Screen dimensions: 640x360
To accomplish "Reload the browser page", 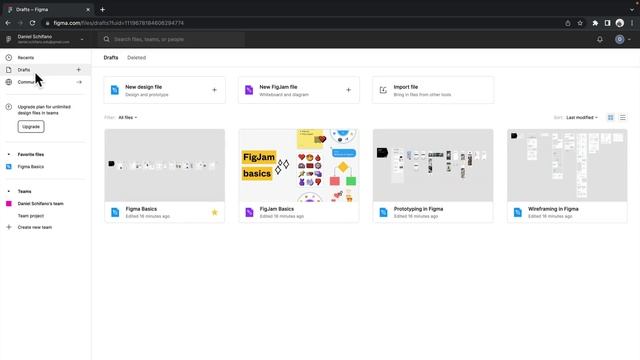I will point(32,23).
